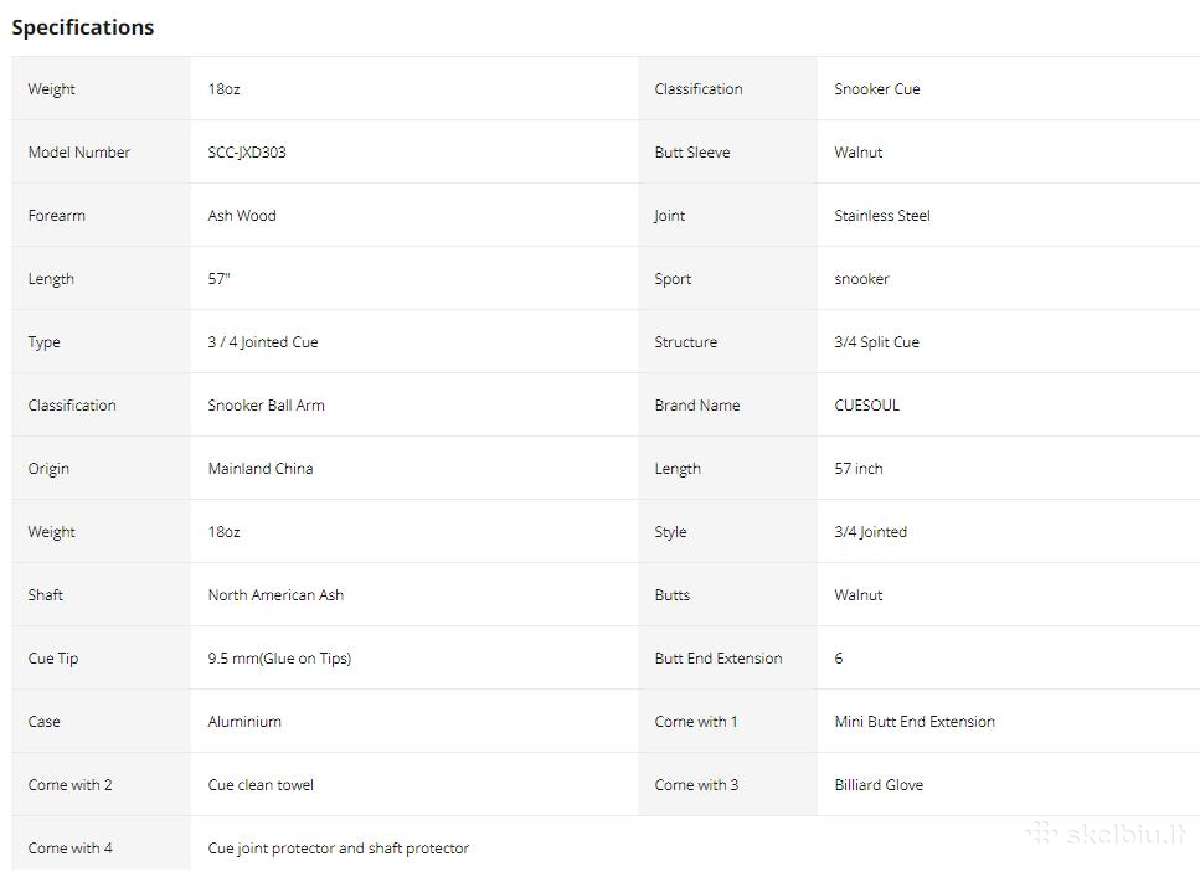Screen dimensions: 1200x882
Task: Select the Snooker Cue classification value
Action: (x=877, y=89)
